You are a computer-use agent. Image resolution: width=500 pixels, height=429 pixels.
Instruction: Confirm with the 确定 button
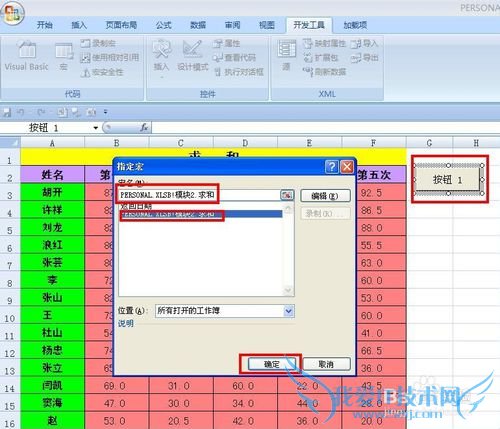coord(272,364)
